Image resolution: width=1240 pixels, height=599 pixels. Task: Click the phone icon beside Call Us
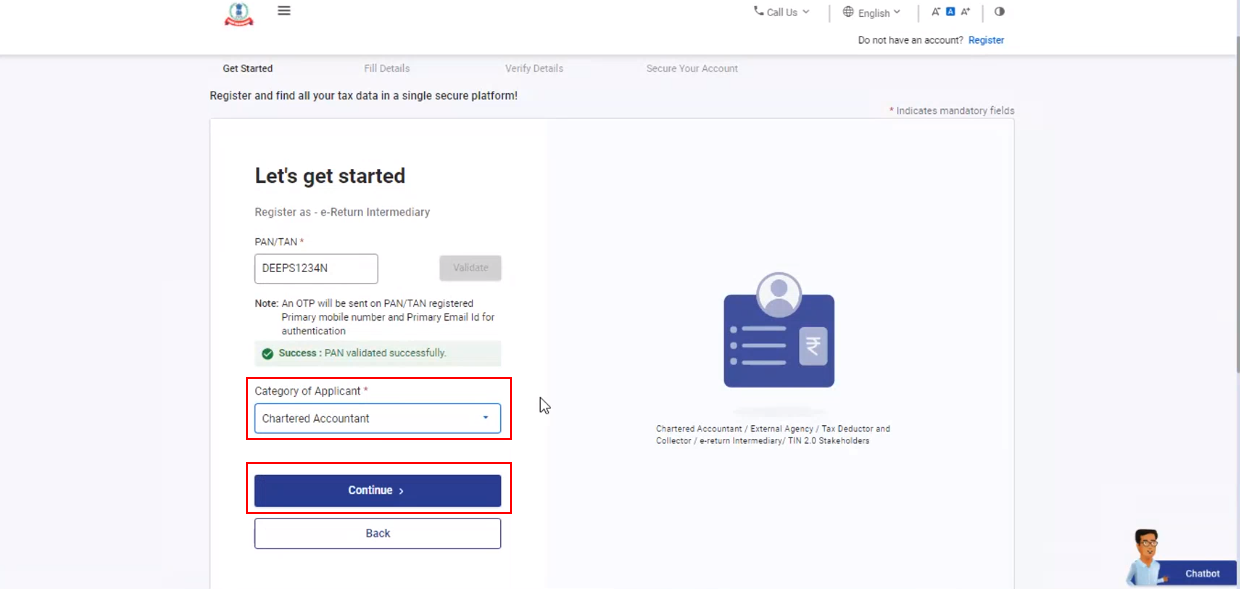click(x=758, y=12)
